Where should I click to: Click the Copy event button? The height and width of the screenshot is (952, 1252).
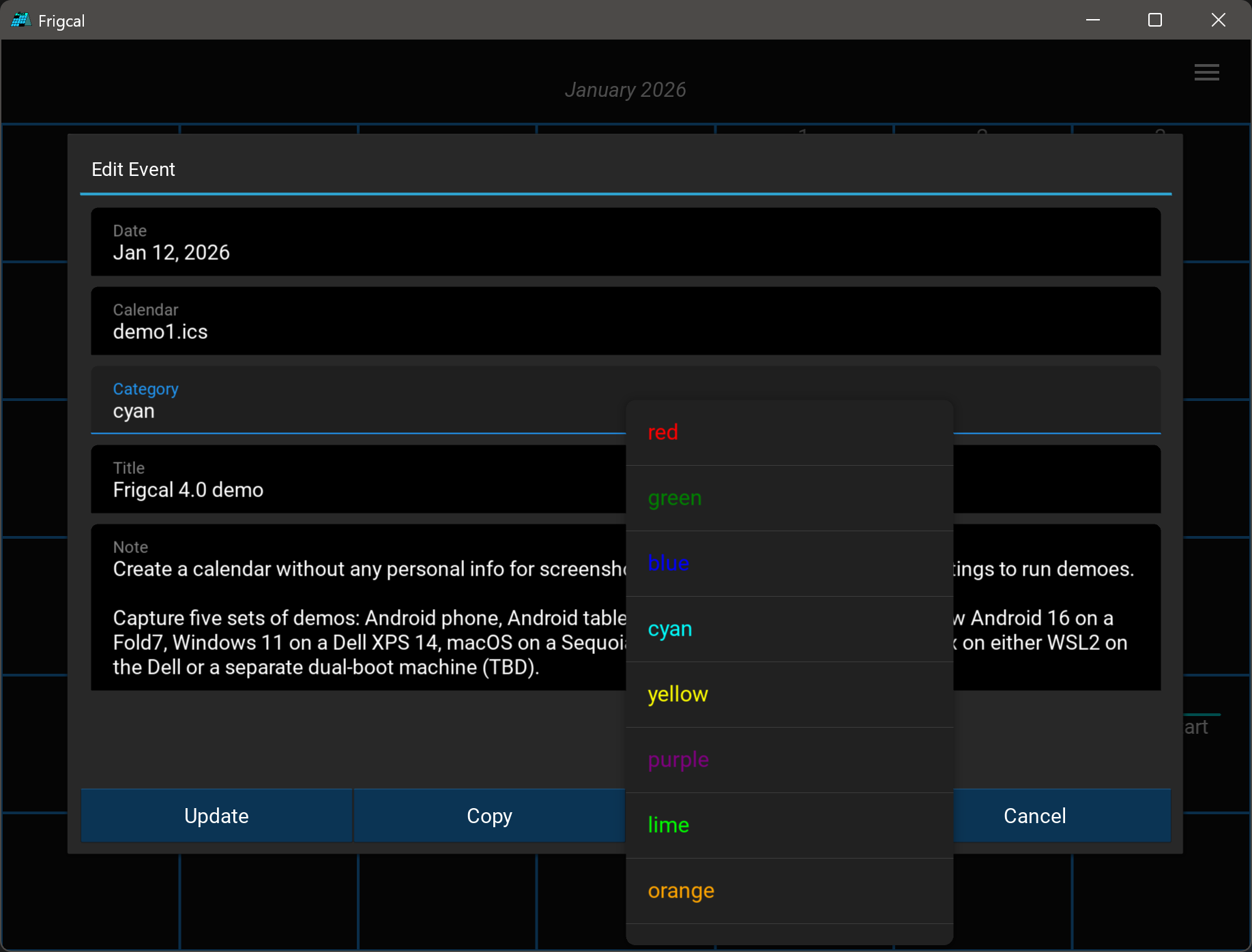point(489,816)
